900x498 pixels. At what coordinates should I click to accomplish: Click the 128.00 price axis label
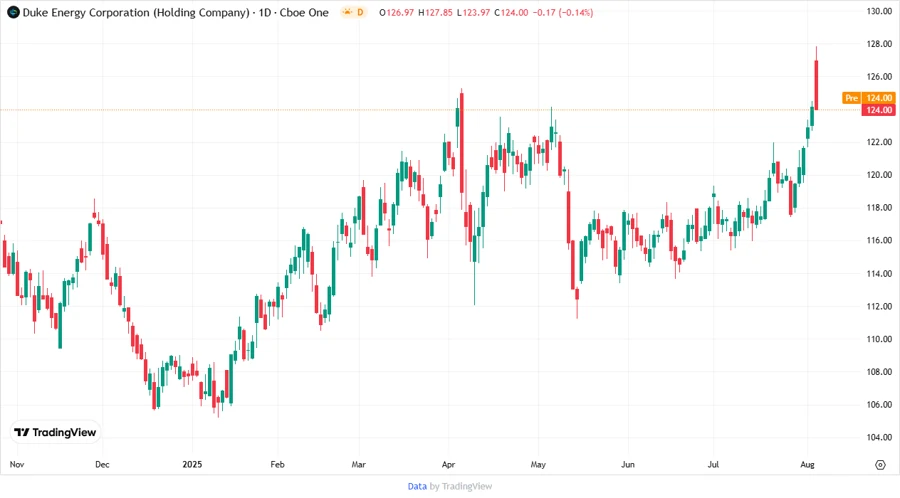(x=879, y=44)
